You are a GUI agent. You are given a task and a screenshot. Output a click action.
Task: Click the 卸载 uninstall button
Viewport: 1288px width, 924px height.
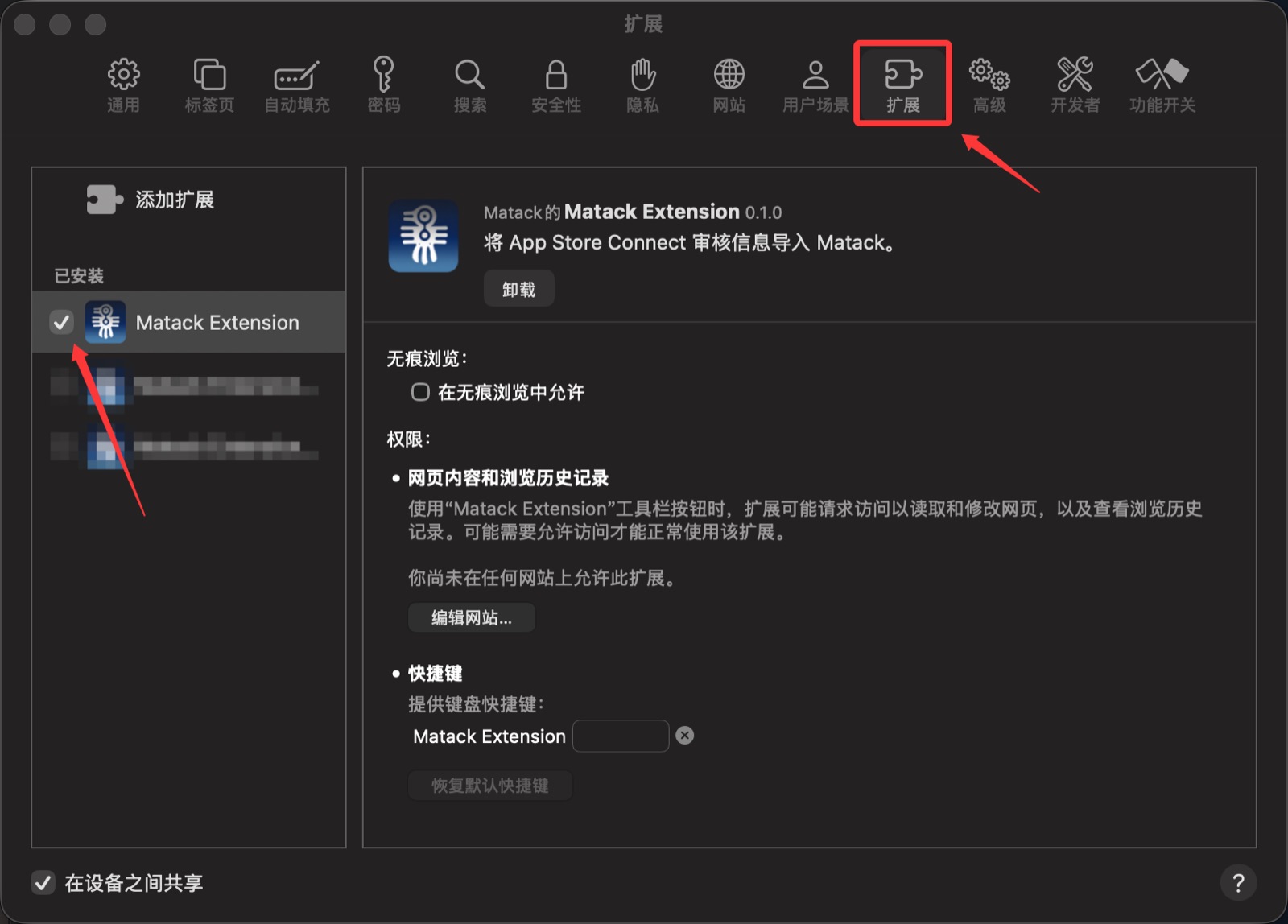click(x=518, y=289)
